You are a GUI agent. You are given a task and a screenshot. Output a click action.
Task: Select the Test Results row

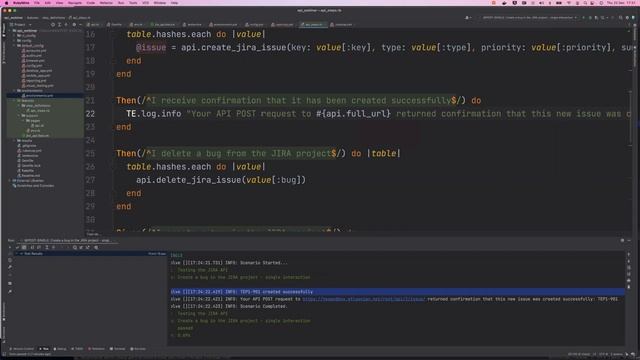[x=90, y=253]
